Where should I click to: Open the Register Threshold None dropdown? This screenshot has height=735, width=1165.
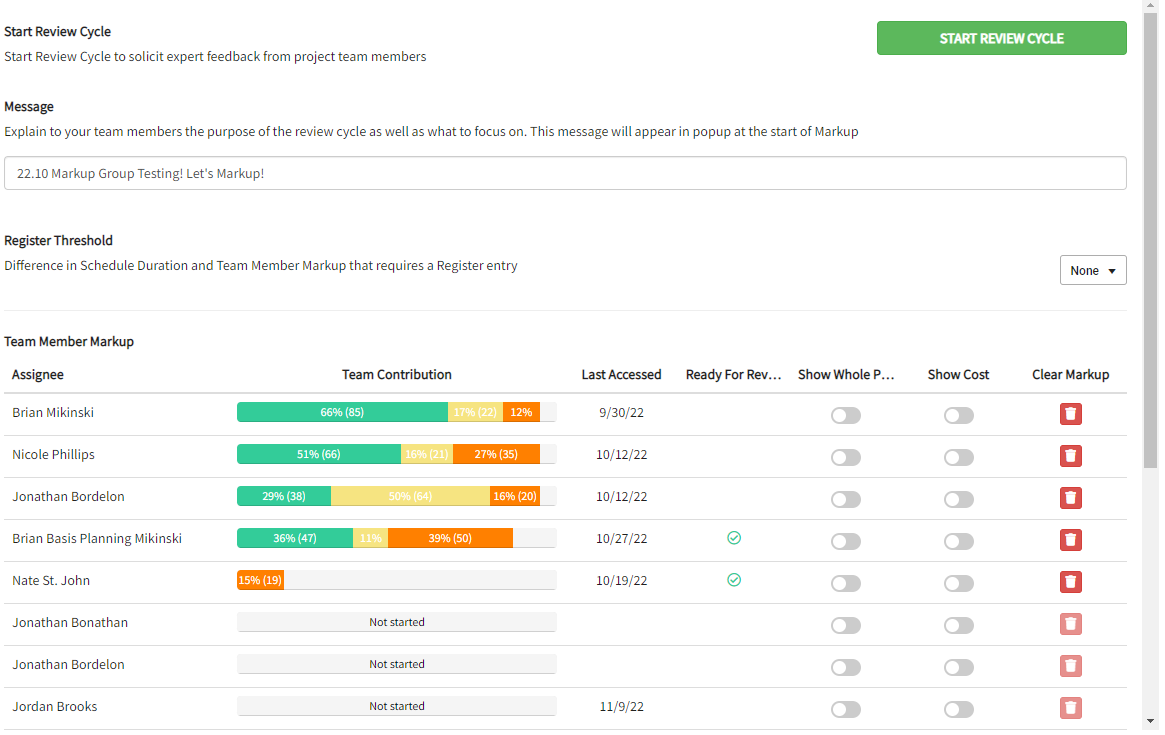1092,271
